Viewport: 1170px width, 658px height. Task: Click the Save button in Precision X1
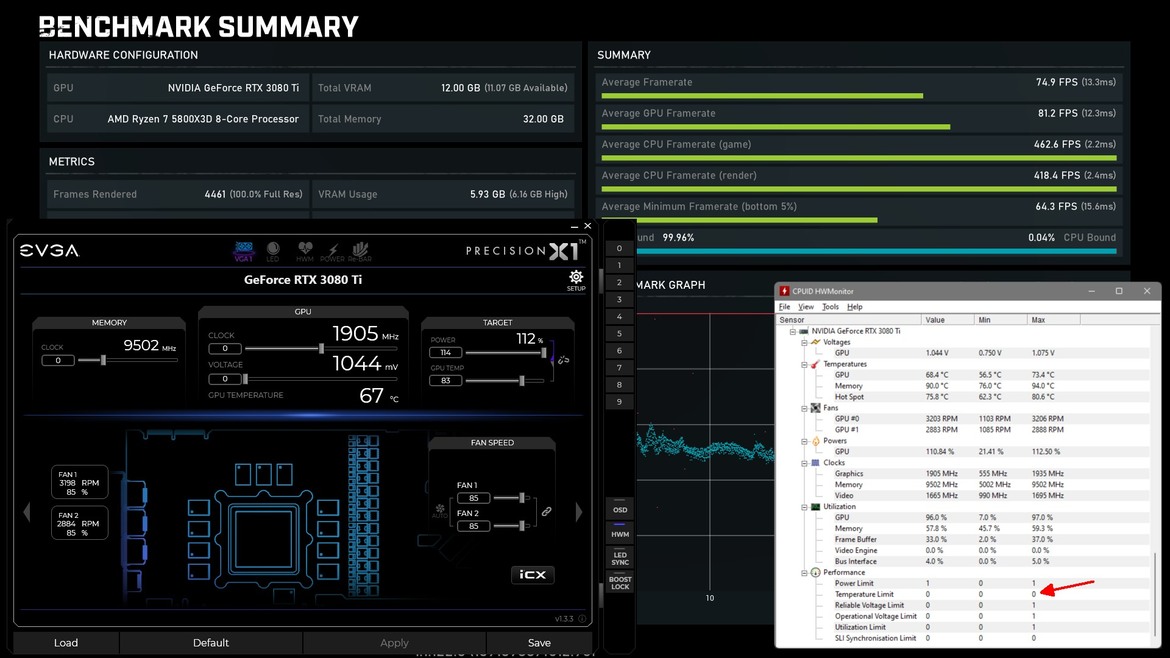click(539, 642)
